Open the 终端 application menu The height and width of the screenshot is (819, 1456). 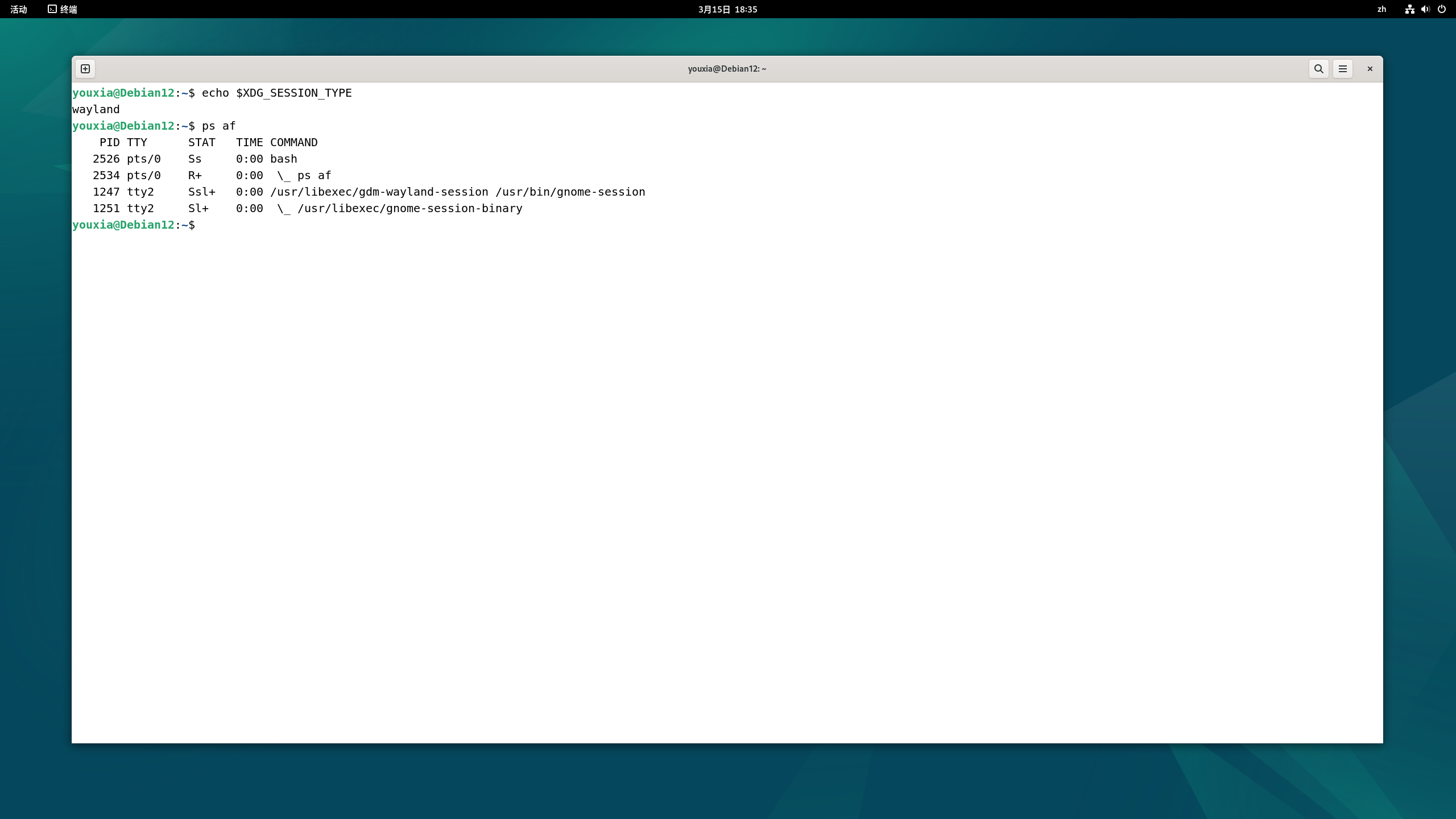click(x=63, y=9)
